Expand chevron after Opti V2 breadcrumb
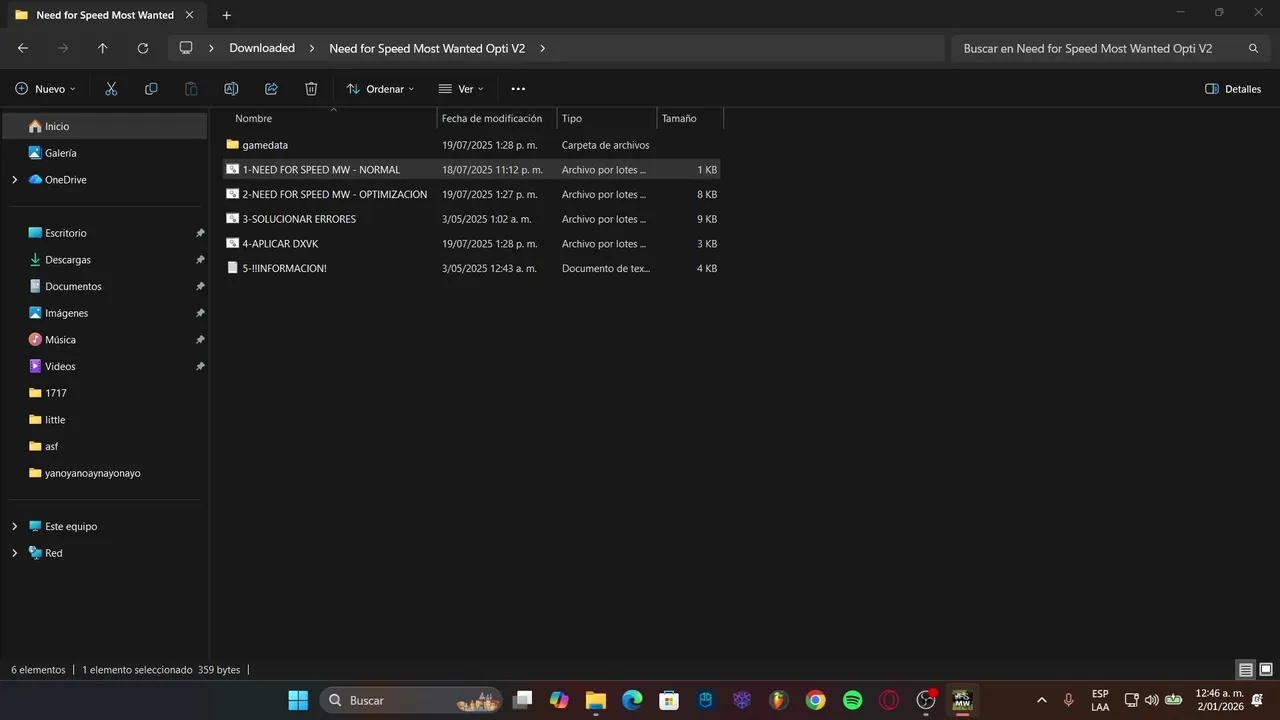 click(542, 48)
